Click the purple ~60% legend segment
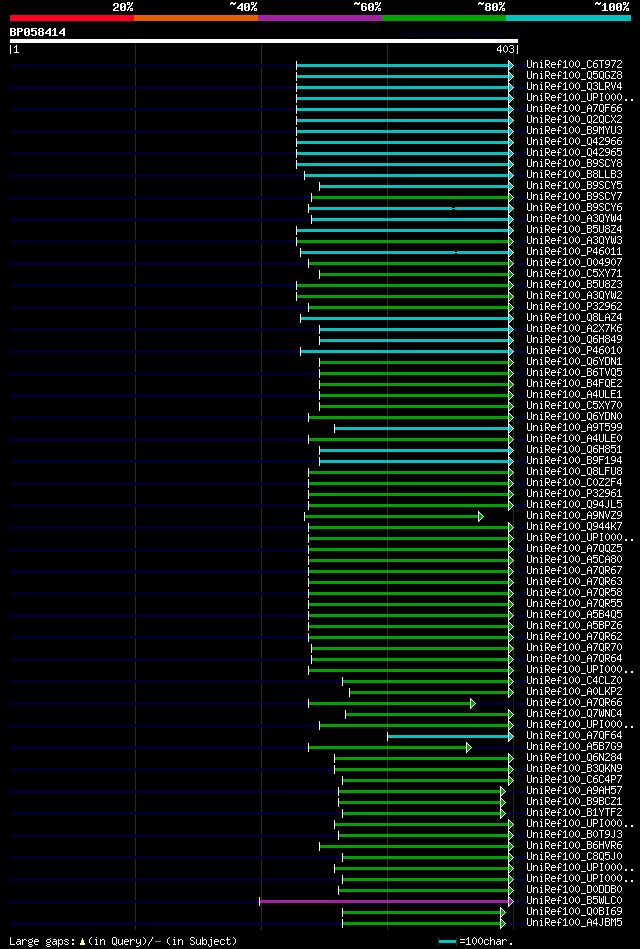The image size is (640, 949). tap(320, 18)
